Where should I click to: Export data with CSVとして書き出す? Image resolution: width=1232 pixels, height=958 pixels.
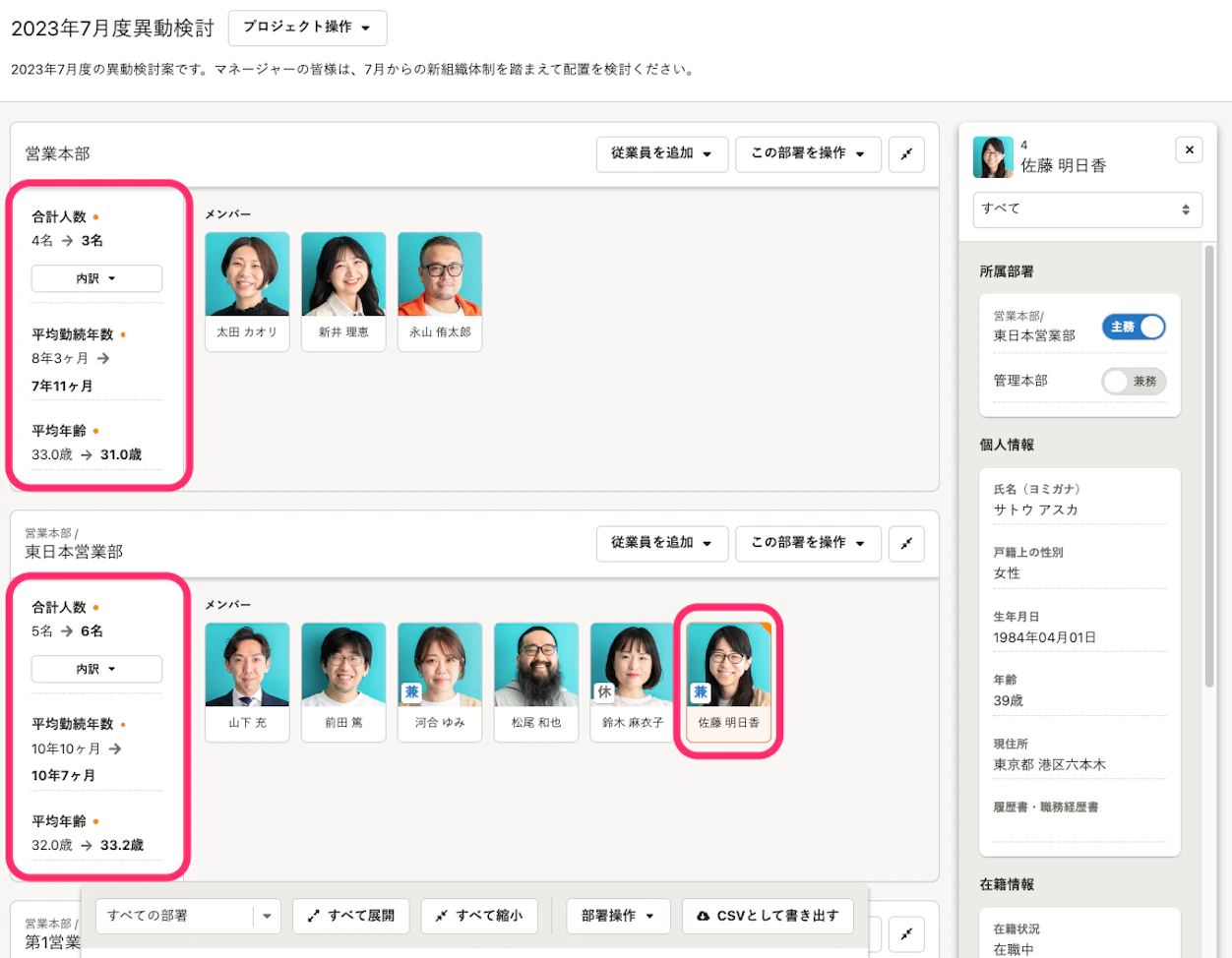[x=768, y=916]
